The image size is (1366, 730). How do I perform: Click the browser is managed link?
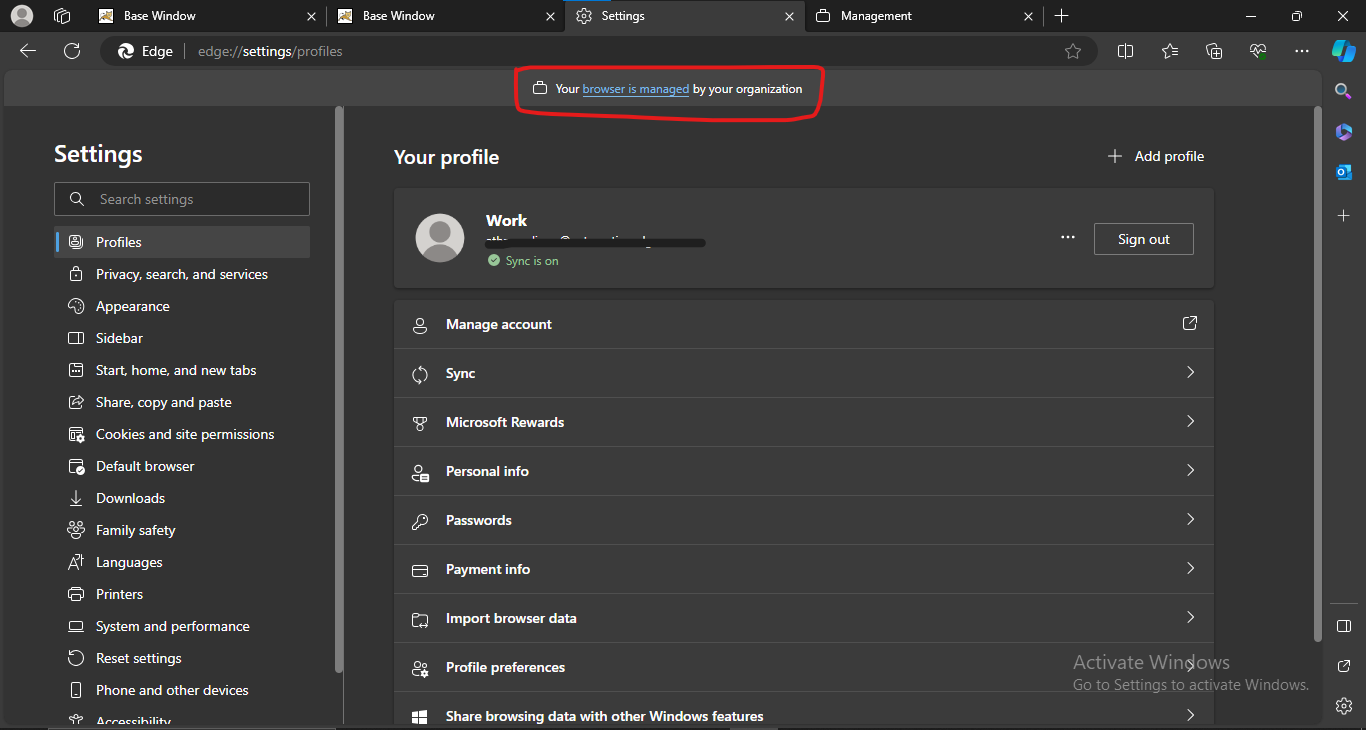pos(635,89)
